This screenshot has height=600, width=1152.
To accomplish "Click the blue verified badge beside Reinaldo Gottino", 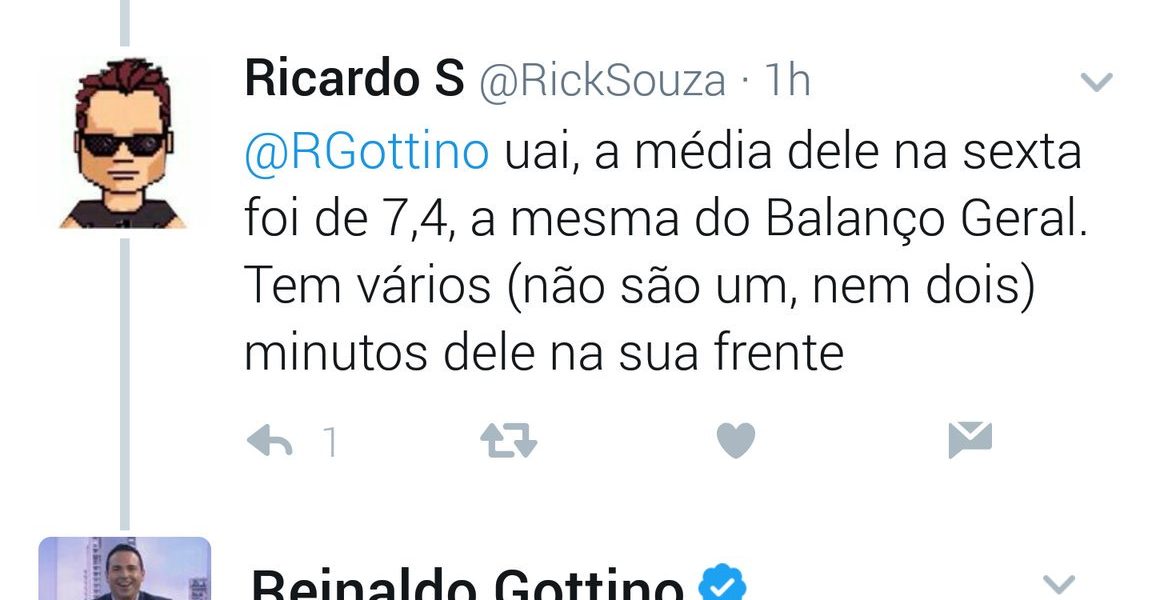I will coord(721,584).
